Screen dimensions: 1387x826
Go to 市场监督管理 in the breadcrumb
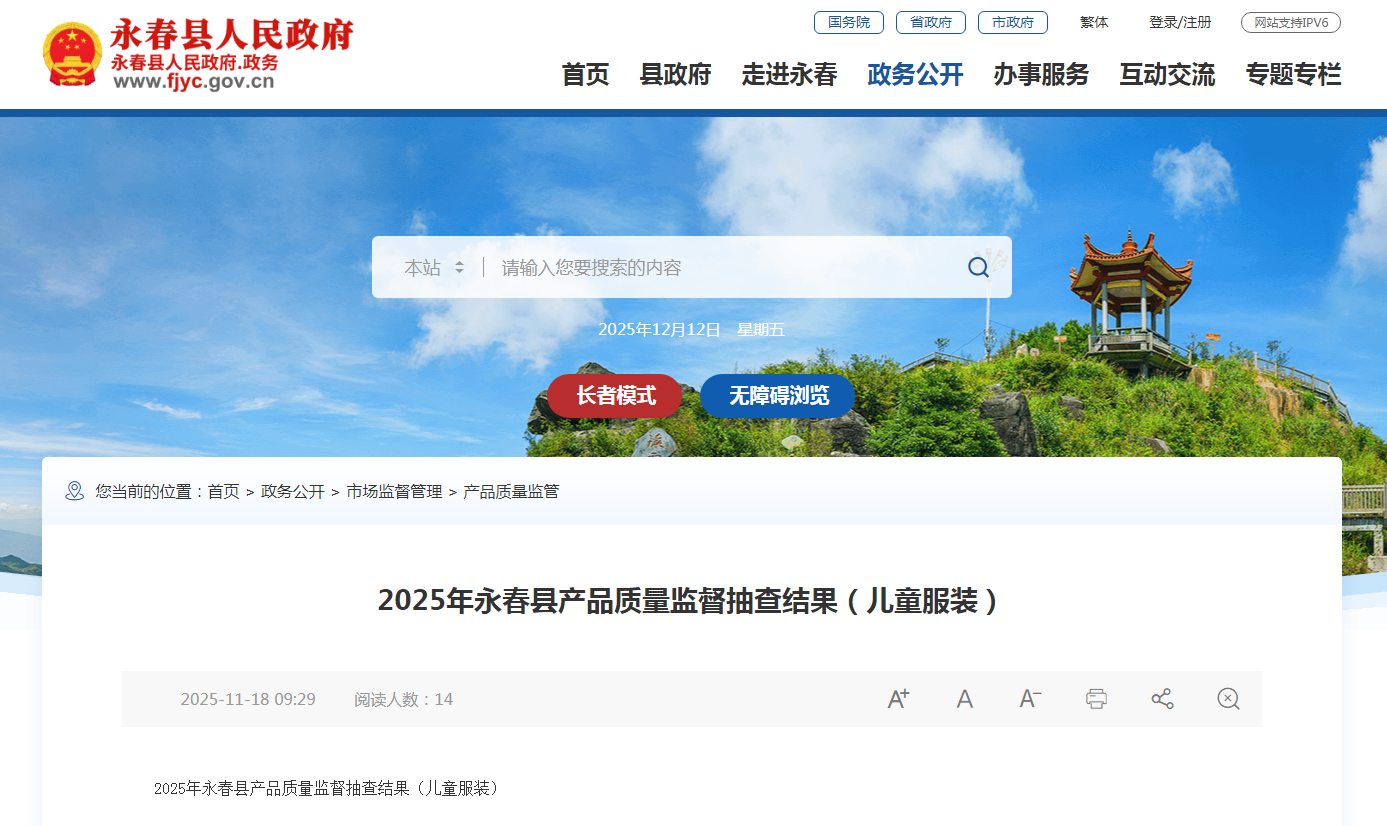click(x=394, y=491)
